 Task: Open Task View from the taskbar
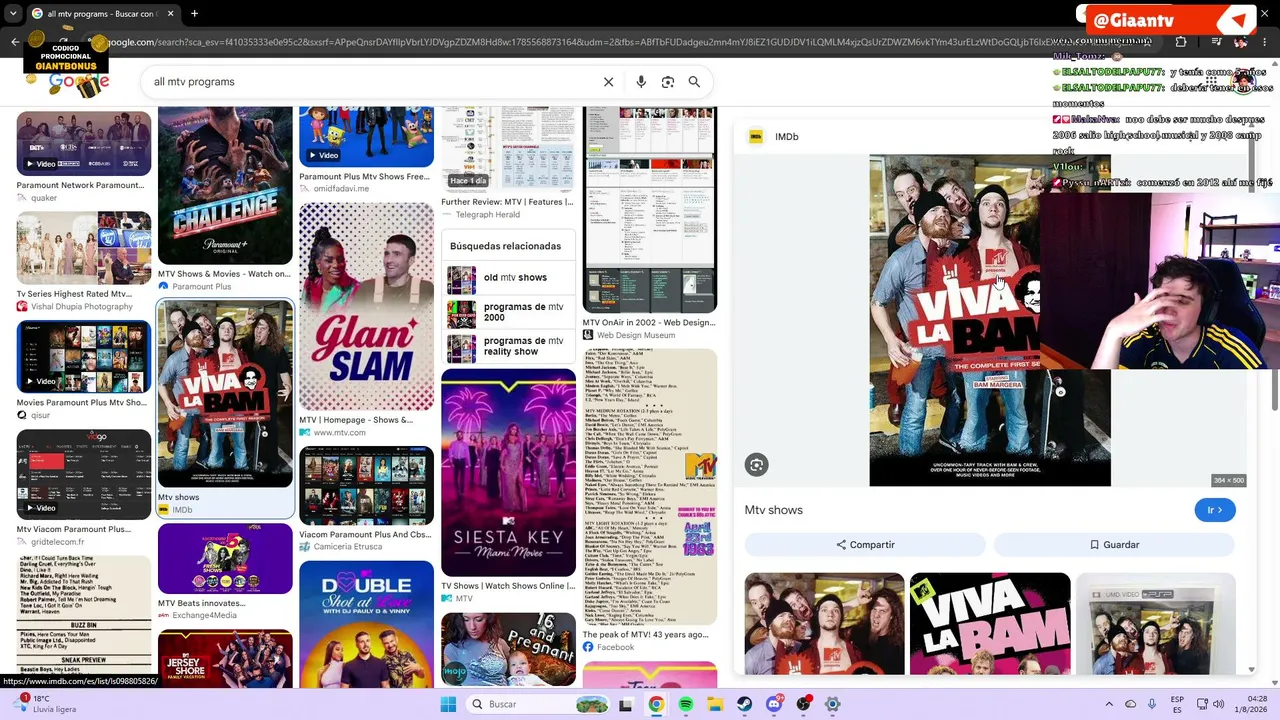(626, 704)
